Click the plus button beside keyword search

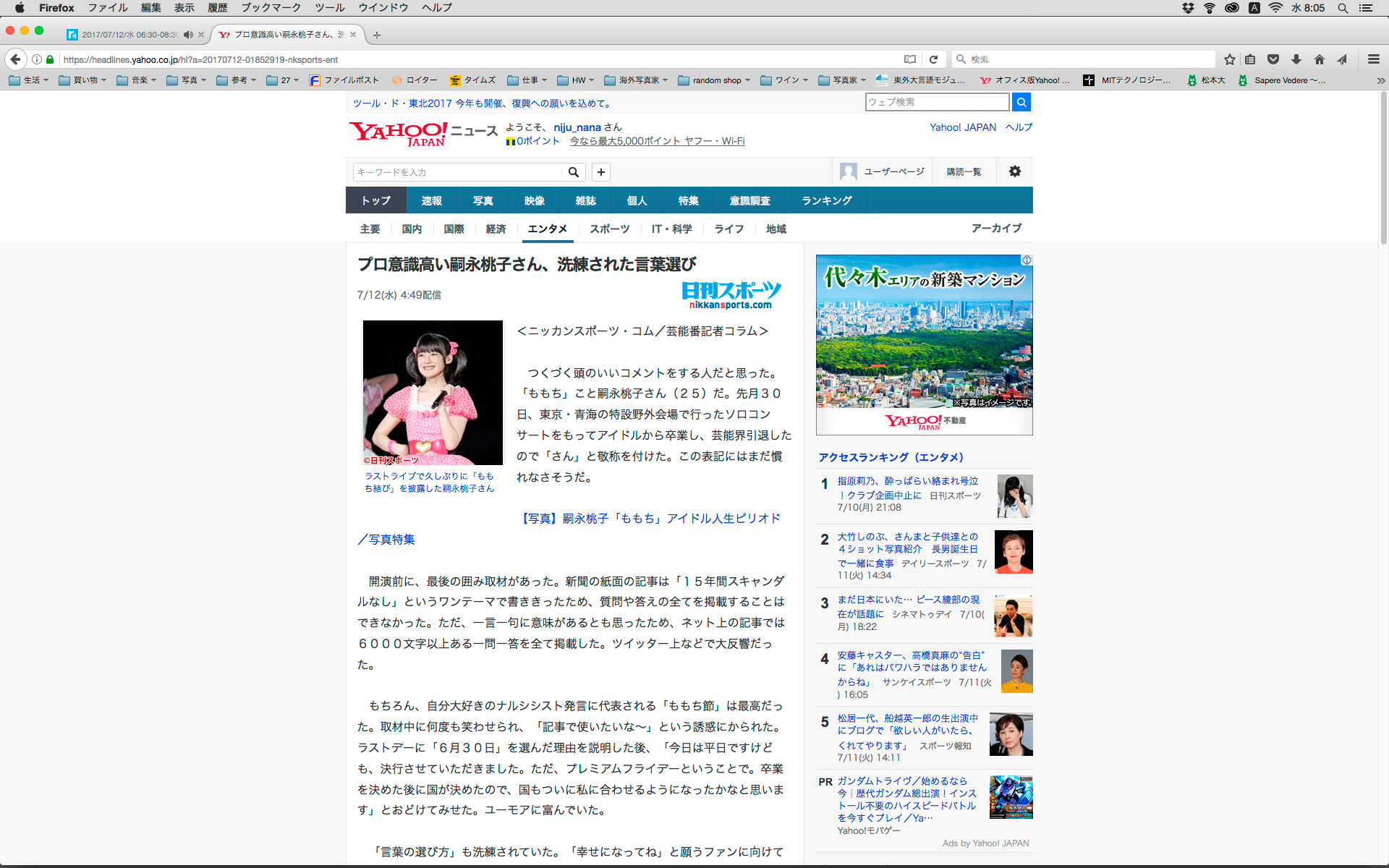(x=600, y=172)
